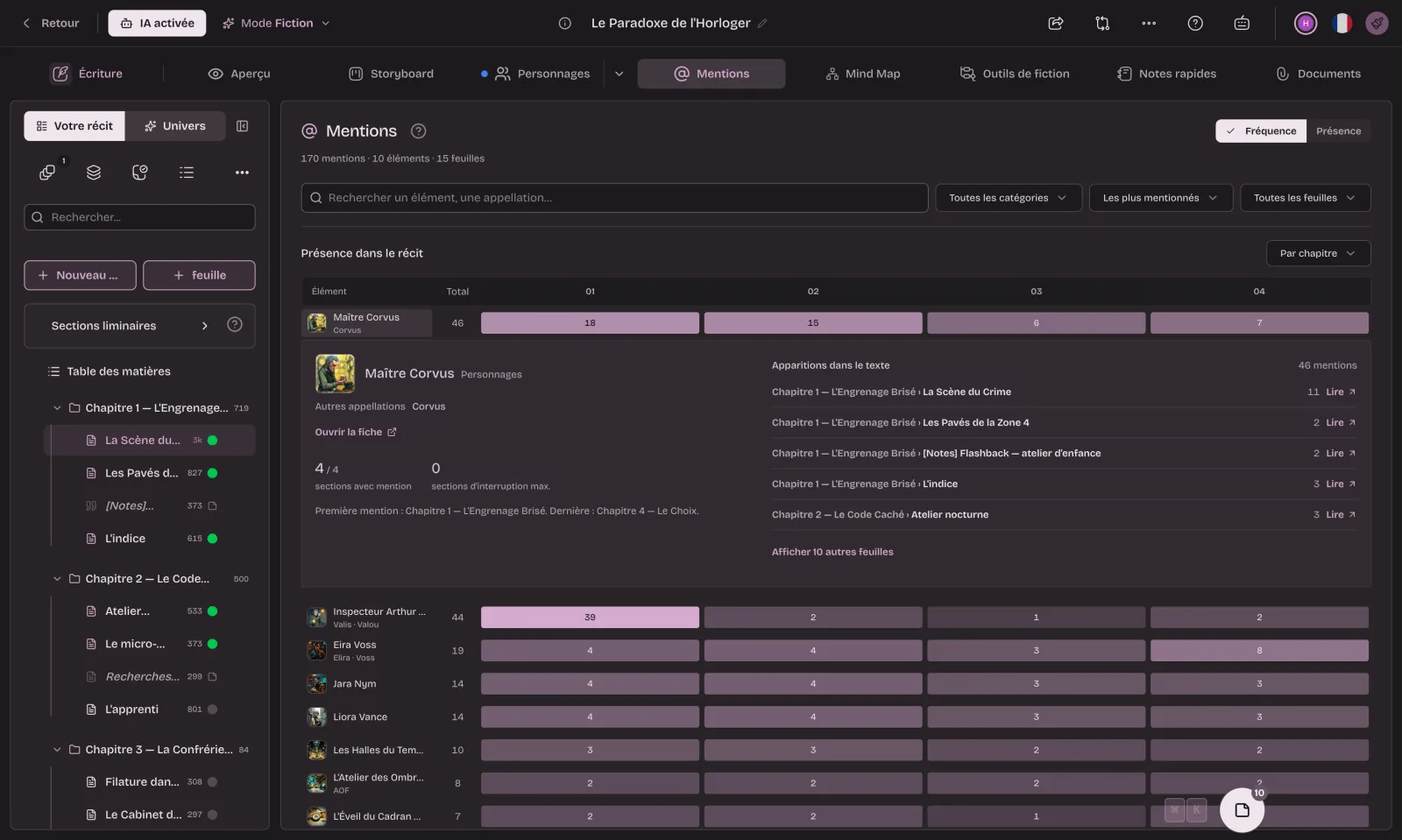Click the purple user avatar icon
Viewport: 1402px width, 840px height.
click(x=1306, y=24)
